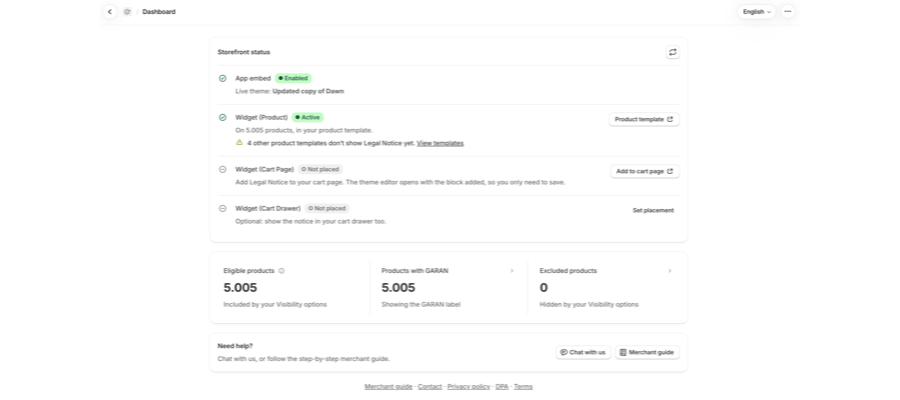This screenshot has height=400, width=900.
Task: Expand the Excluded products chevron
Action: point(670,271)
